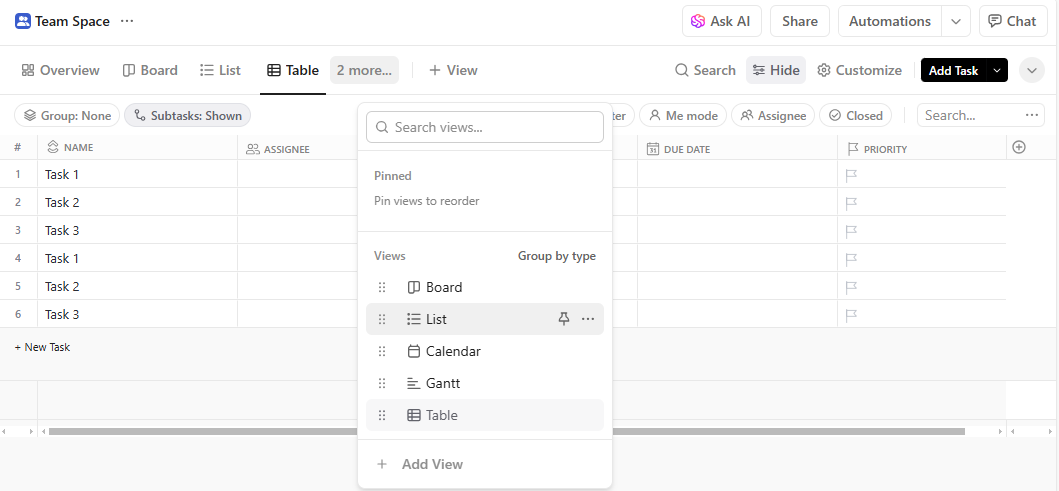Click Add View in the dropdown
This screenshot has height=491, width=1059.
click(431, 464)
